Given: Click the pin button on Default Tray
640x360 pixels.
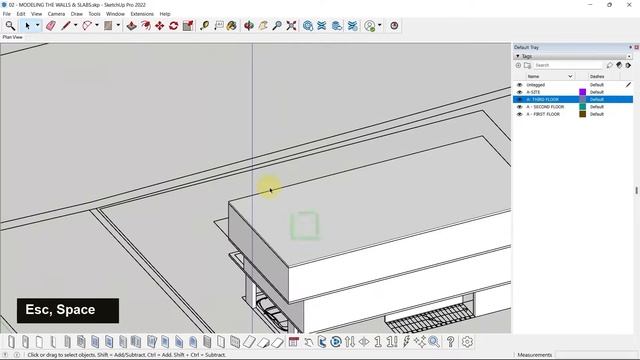Looking at the screenshot, I should [x=630, y=47].
